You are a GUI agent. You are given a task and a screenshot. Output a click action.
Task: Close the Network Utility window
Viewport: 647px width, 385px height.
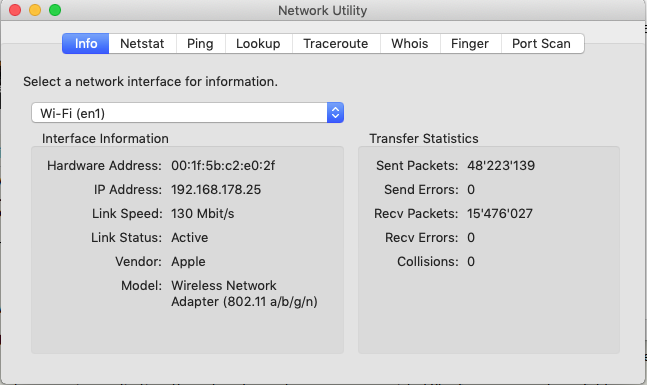point(15,10)
